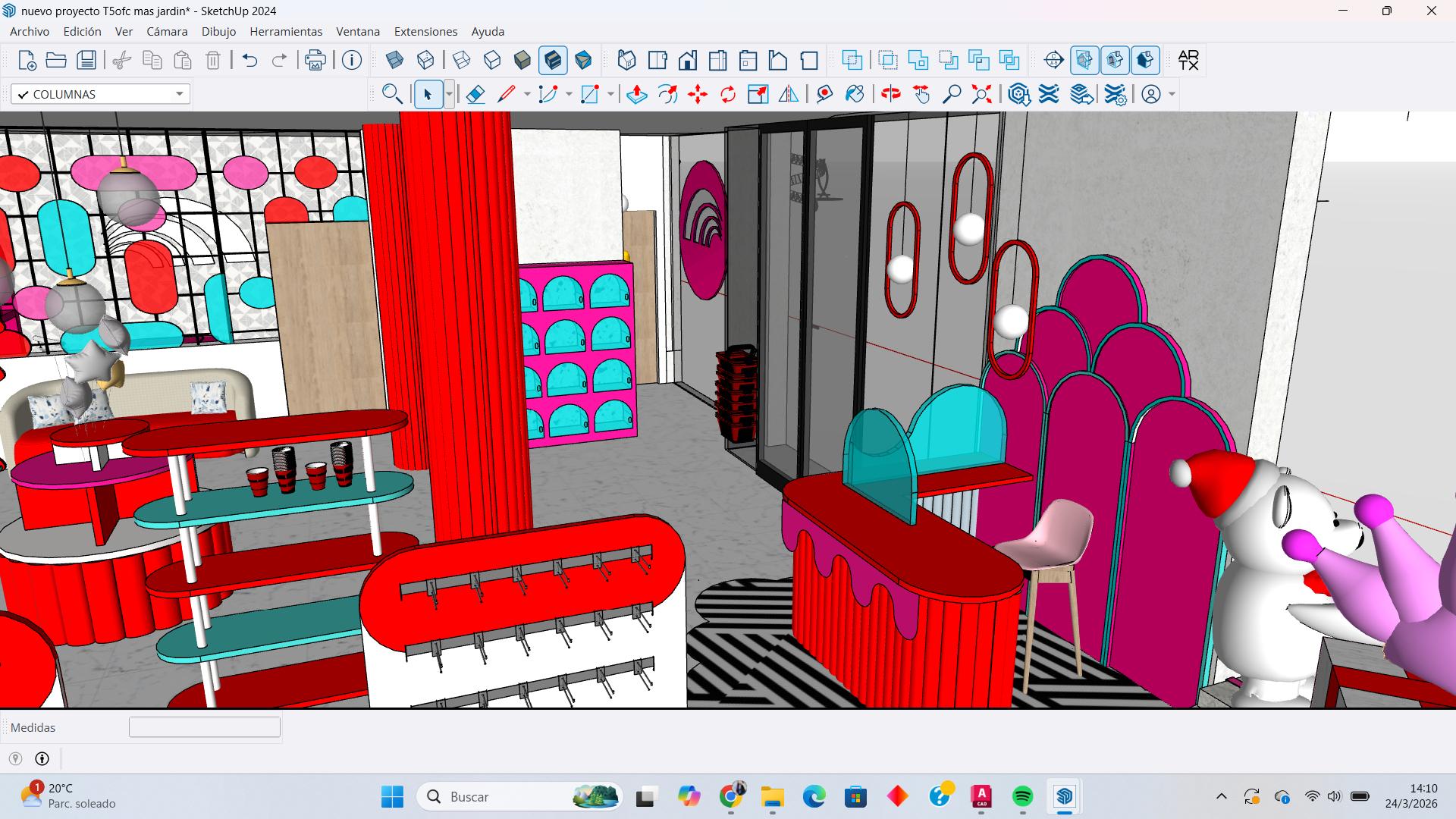
Task: Expand the Select tool dropdown arrow
Action: [449, 94]
